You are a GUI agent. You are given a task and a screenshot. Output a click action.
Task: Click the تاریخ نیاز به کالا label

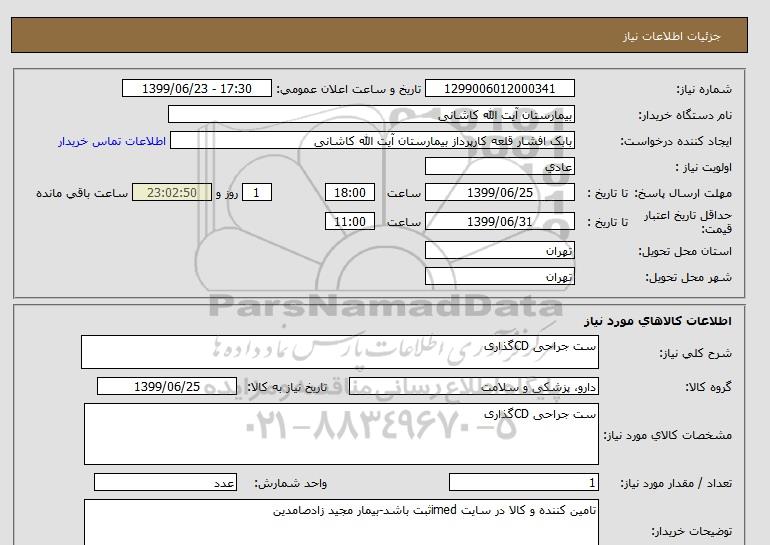(287, 387)
